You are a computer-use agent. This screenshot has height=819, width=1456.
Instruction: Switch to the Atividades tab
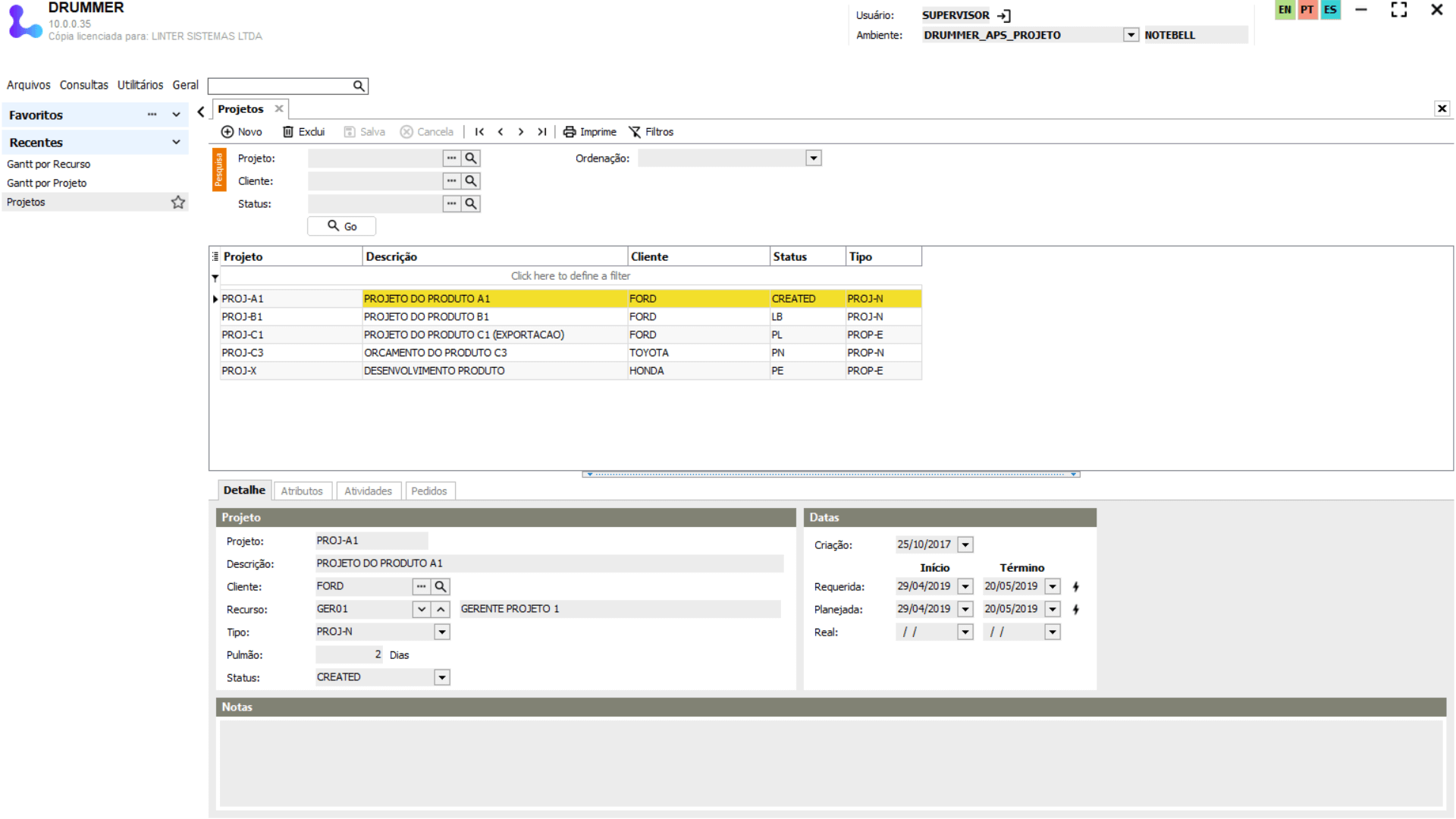point(368,491)
